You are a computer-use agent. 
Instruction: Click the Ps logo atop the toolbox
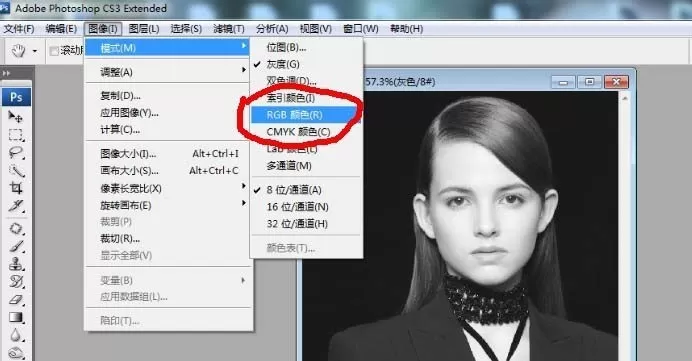point(16,97)
